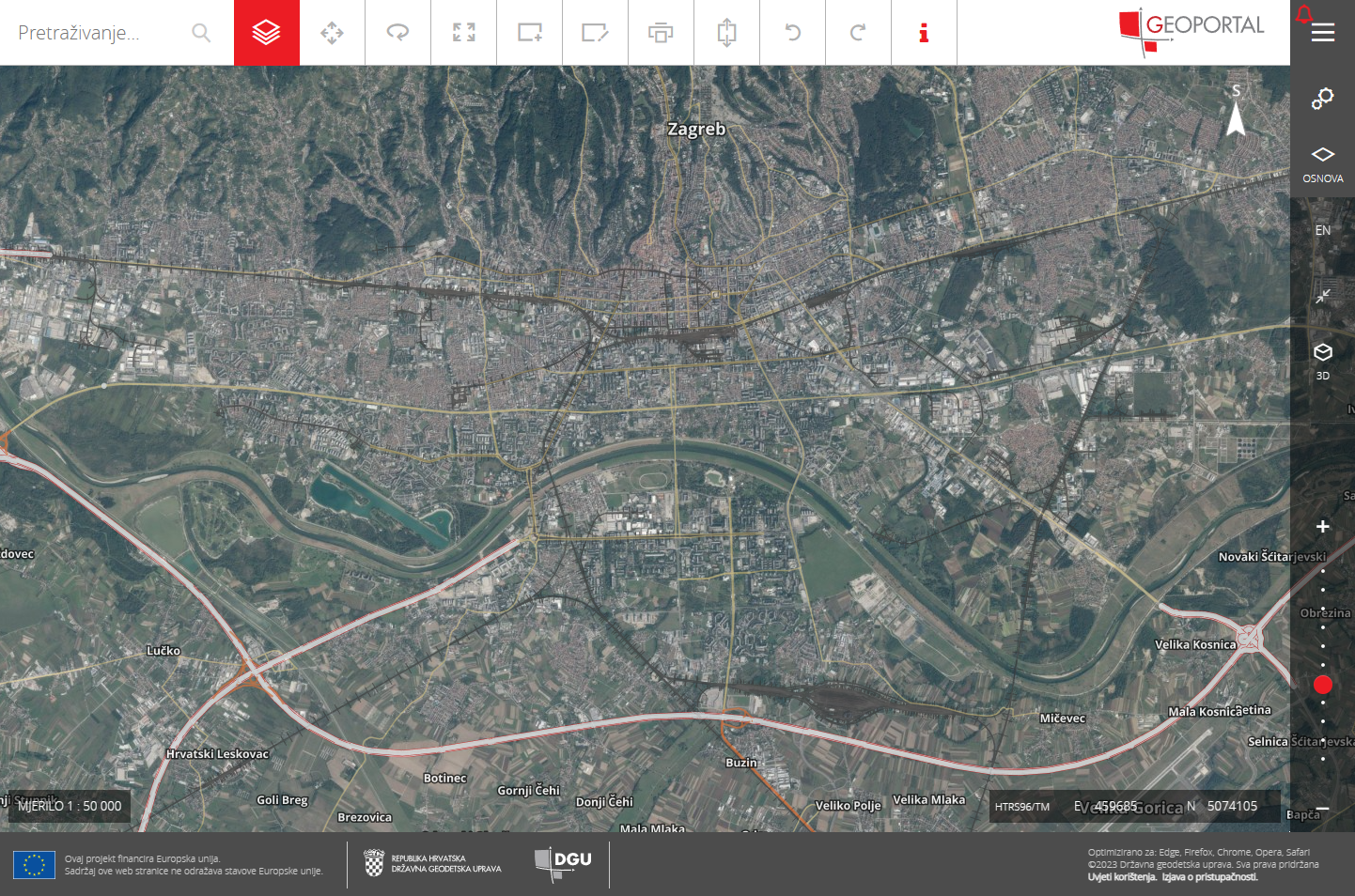Zoom in with the plus button

[1323, 527]
